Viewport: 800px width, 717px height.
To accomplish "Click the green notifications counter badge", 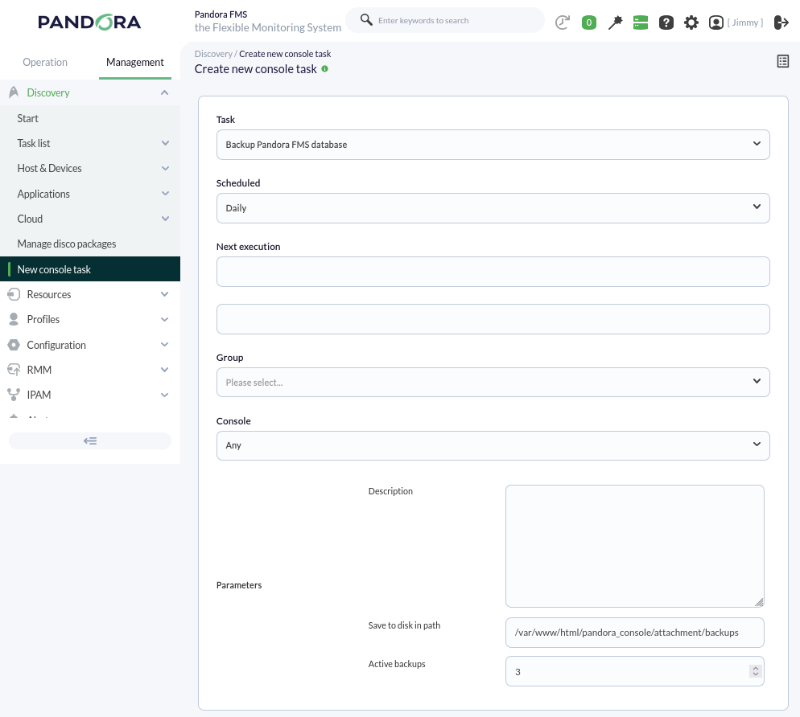I will tap(589, 22).
